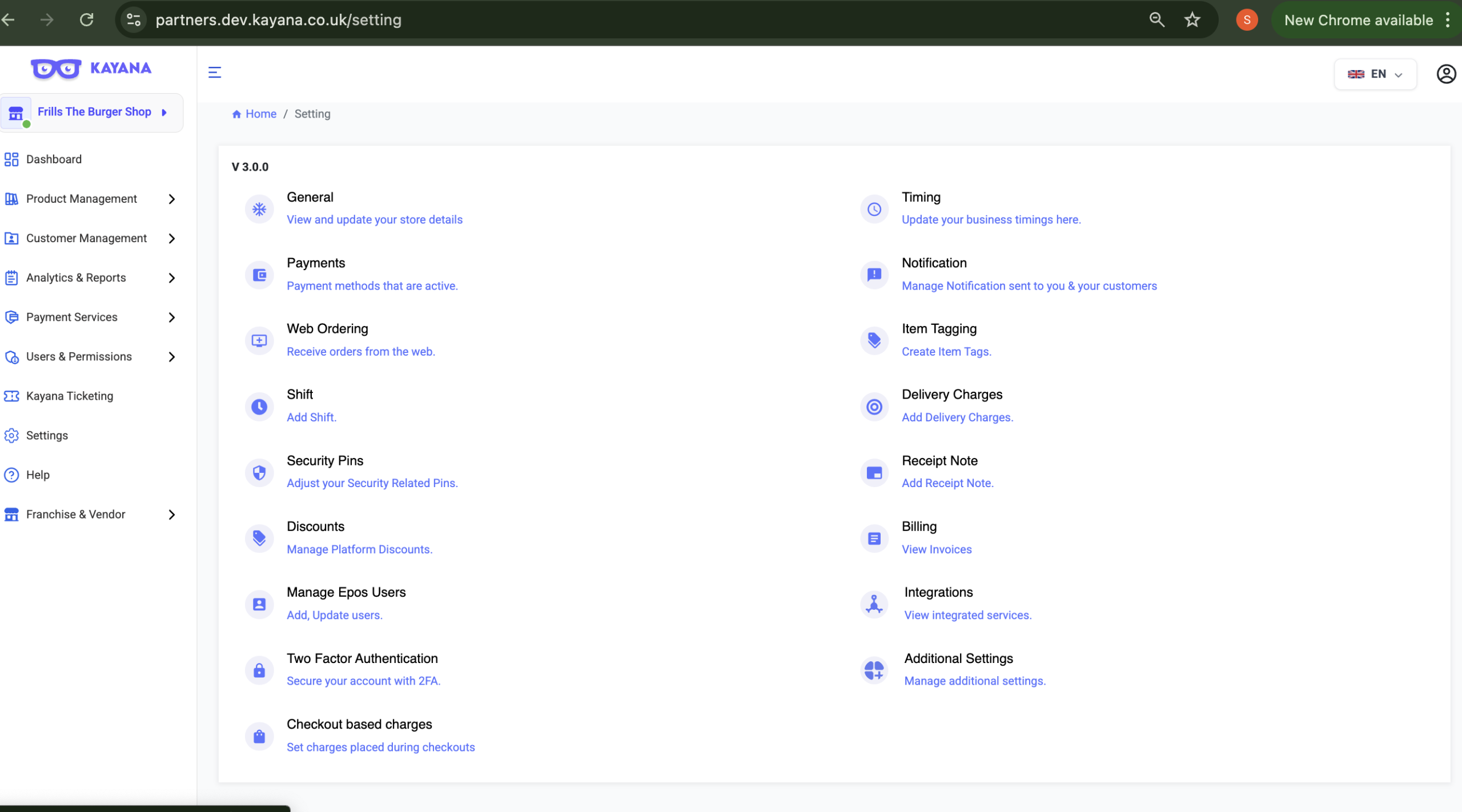Expand Analytics & Reports section
Screen dimensions: 1462x812
coord(91,278)
